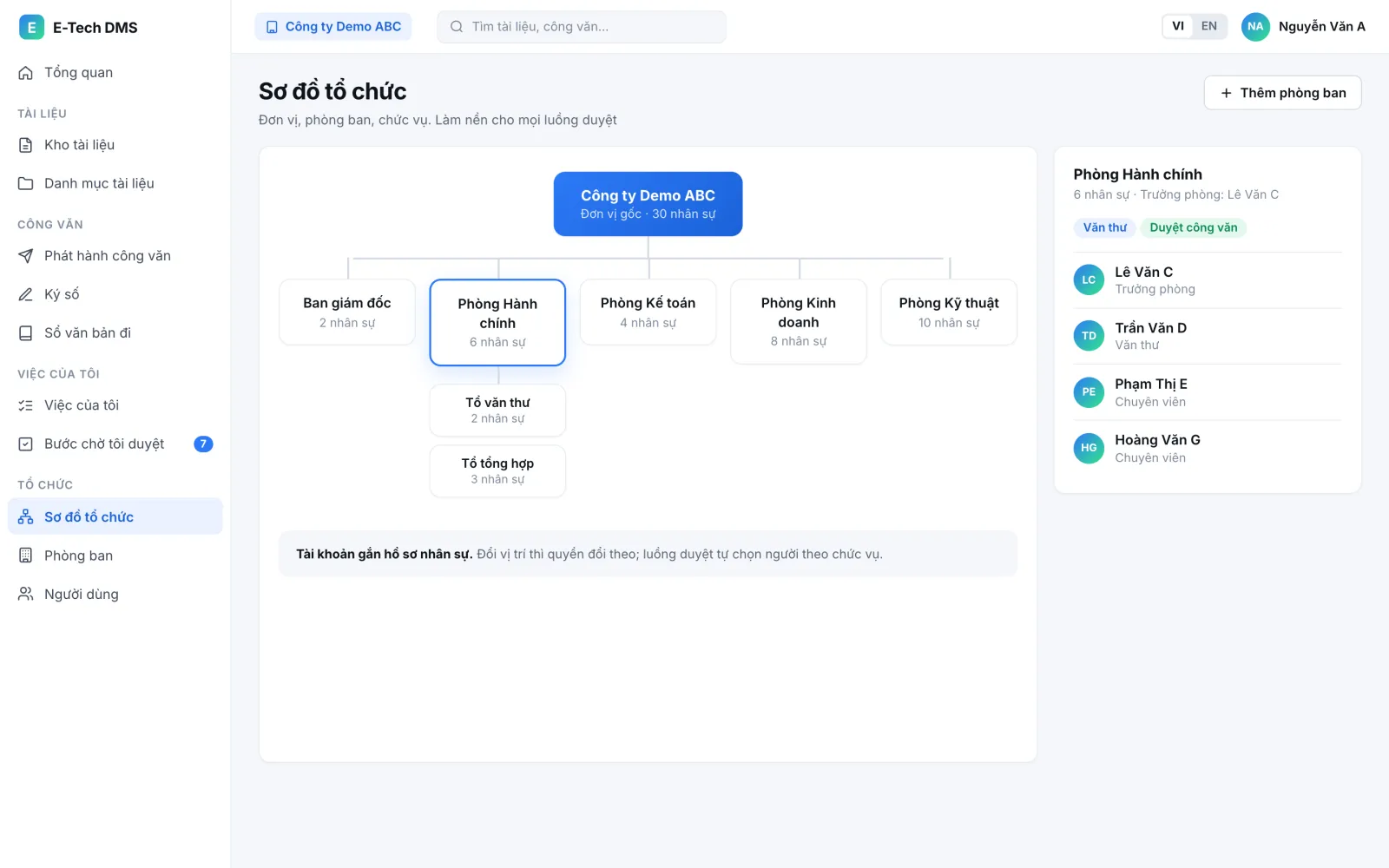Click the TD avatar of Trần Văn D
1389x868 pixels.
coord(1089,336)
